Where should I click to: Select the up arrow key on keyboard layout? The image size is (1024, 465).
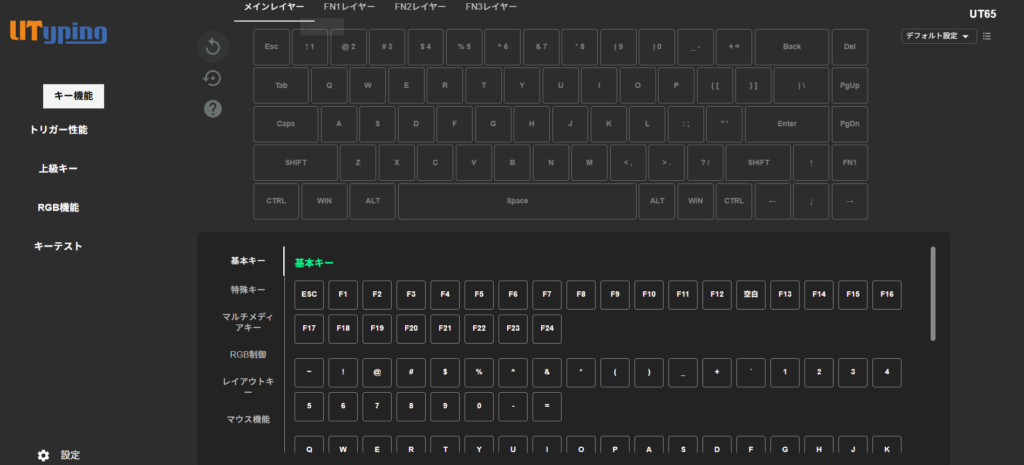(811, 162)
